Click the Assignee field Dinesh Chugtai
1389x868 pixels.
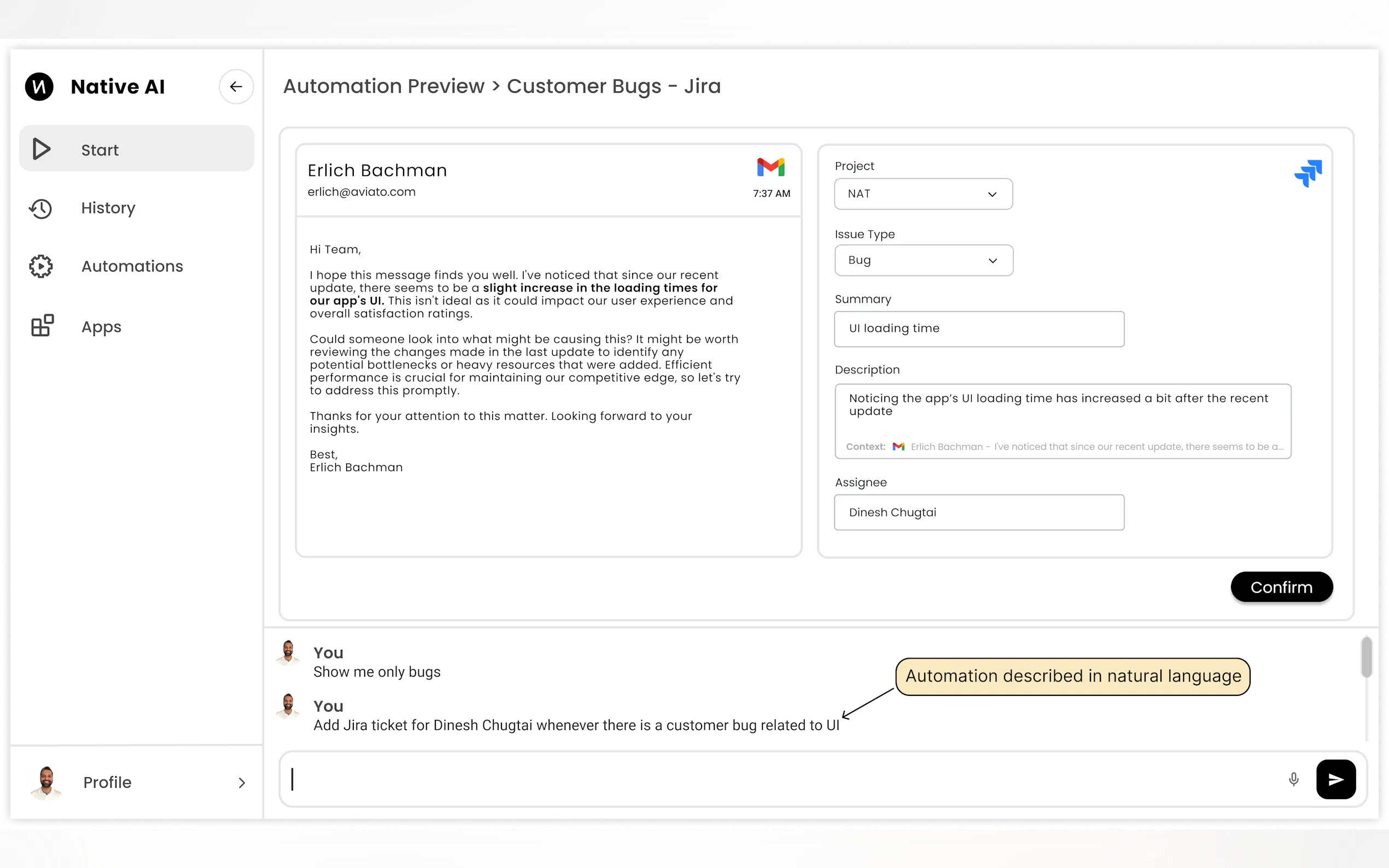[978, 512]
